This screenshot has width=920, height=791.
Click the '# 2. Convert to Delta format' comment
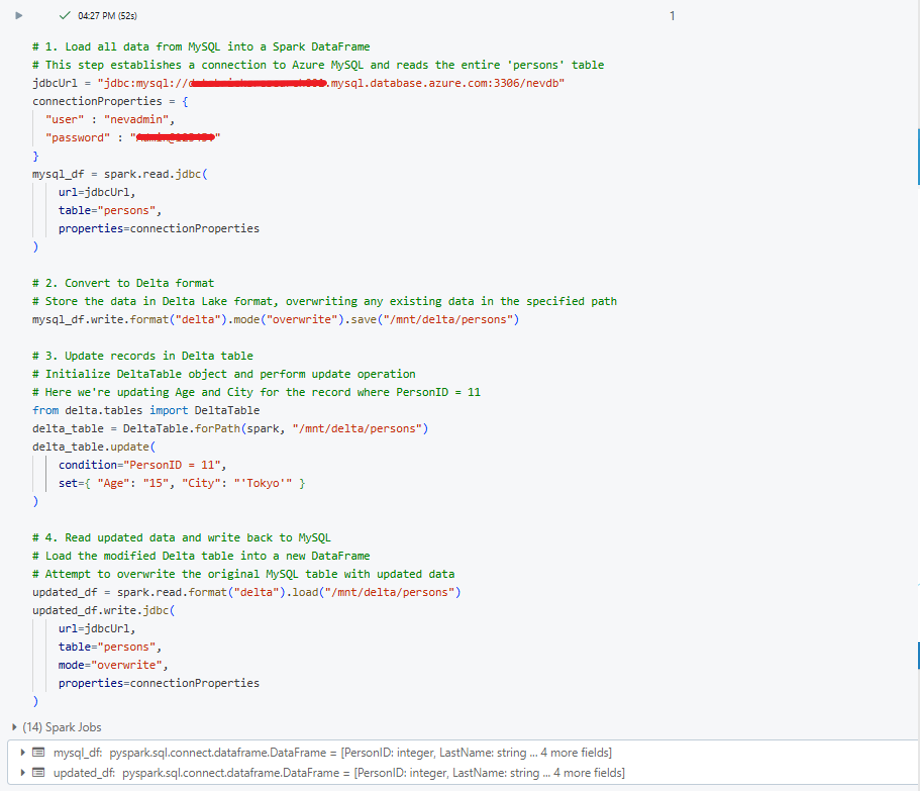point(123,283)
